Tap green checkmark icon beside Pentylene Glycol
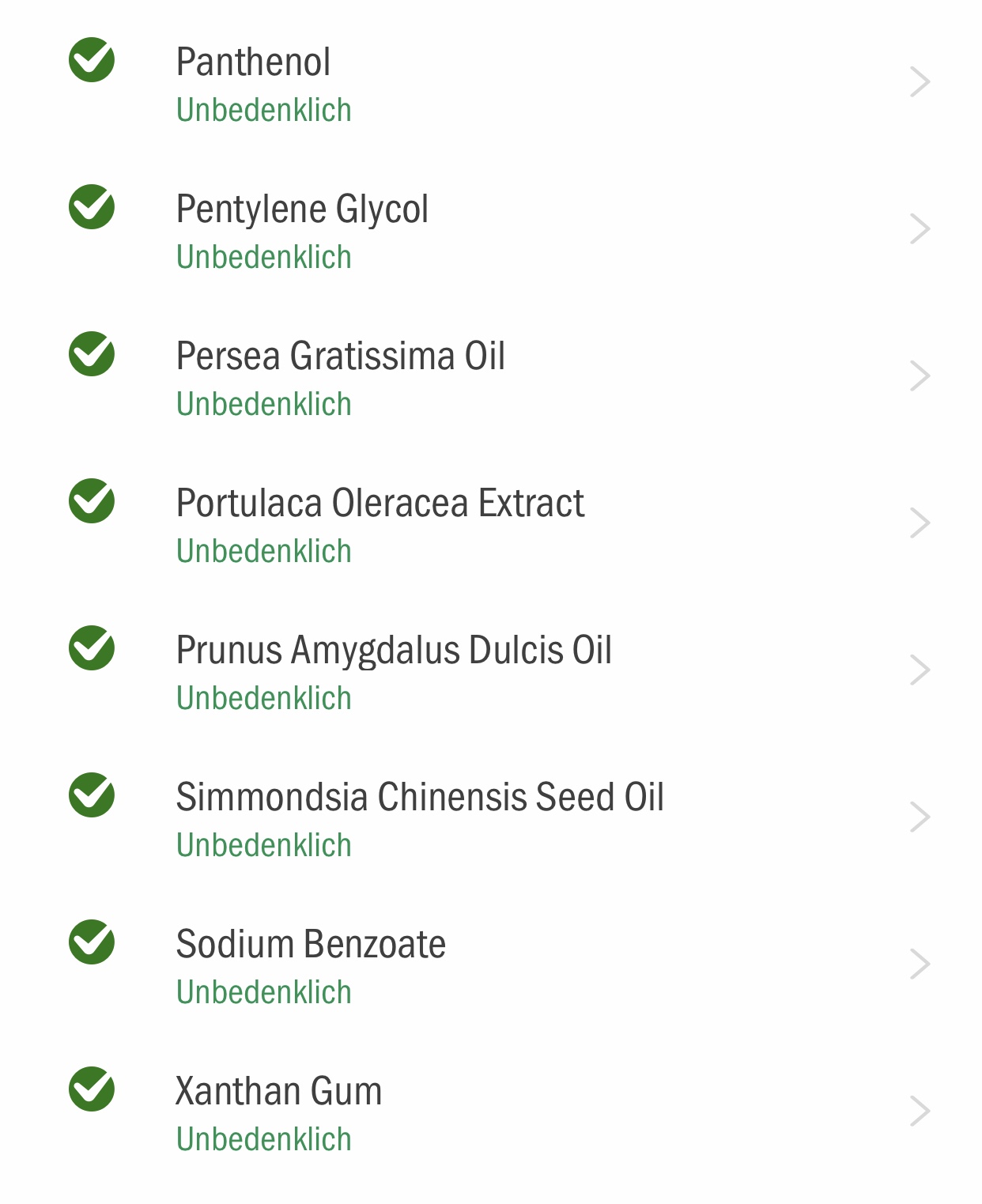The height and width of the screenshot is (1204, 982). tap(92, 207)
